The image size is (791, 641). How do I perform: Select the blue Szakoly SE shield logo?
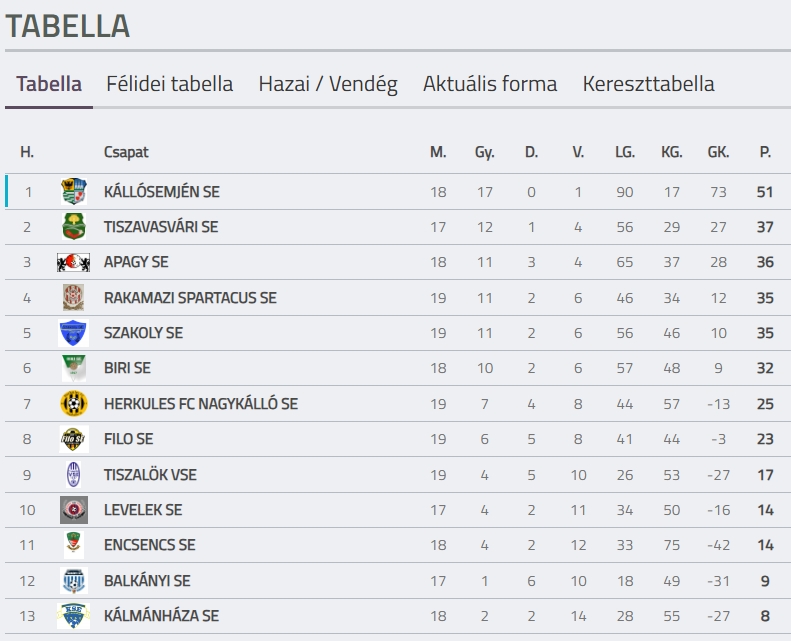74,333
